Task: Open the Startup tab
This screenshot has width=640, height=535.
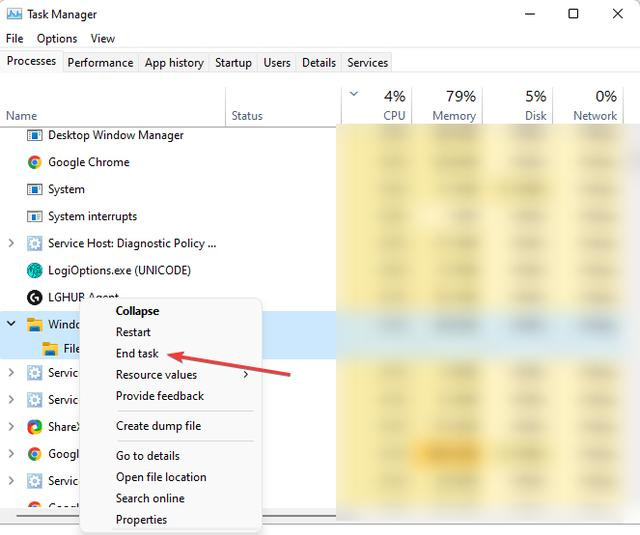Action: pos(233,62)
